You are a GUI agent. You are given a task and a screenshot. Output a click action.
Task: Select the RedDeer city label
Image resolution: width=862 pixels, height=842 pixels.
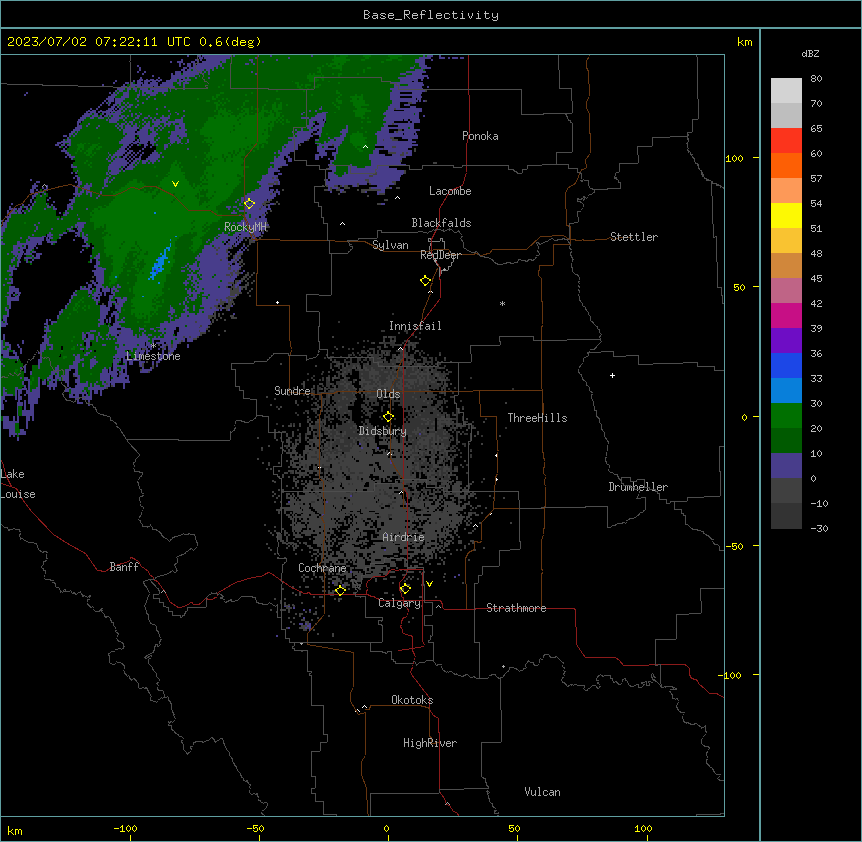coord(440,255)
